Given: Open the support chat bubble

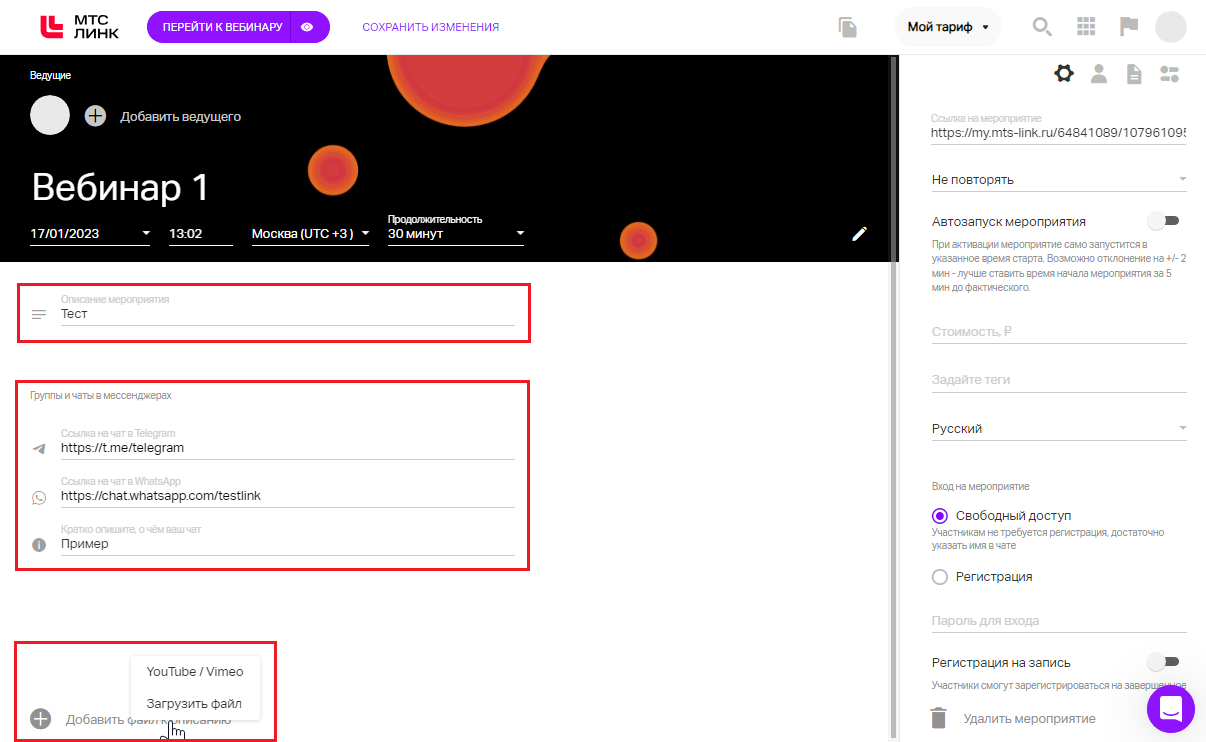Looking at the screenshot, I should 1171,710.
